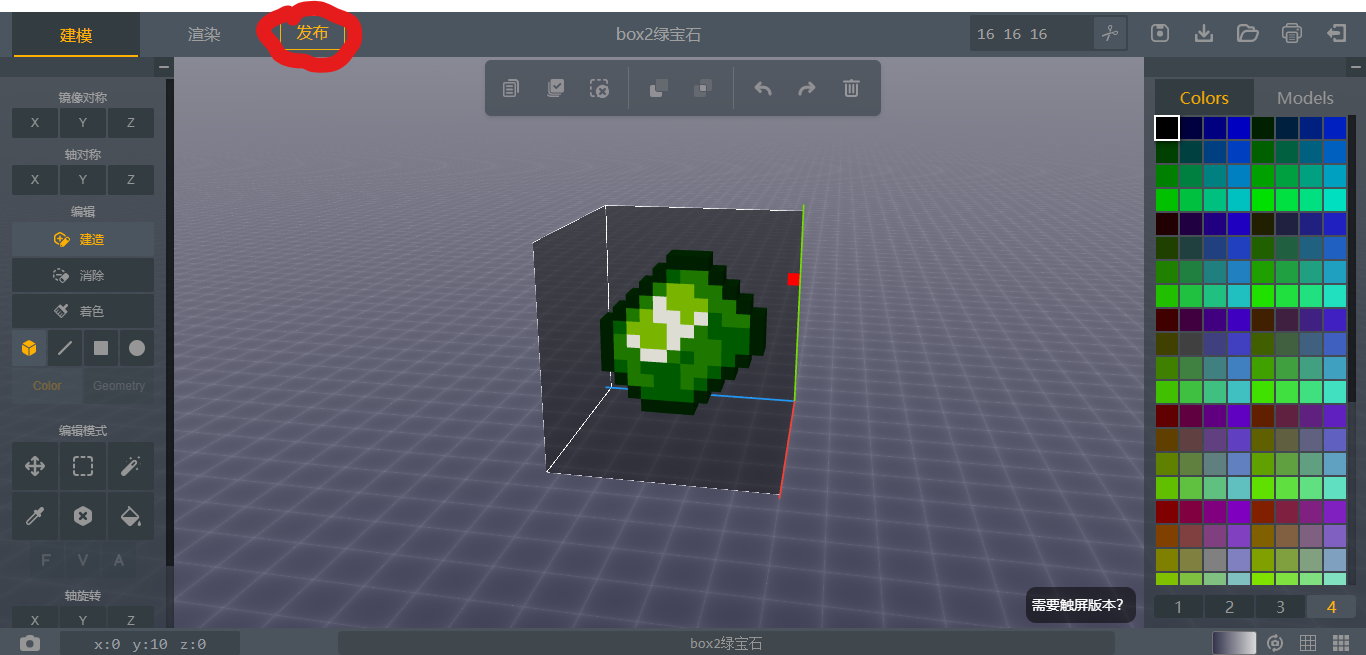
Task: Choose the paint bucket fill tool
Action: [131, 516]
